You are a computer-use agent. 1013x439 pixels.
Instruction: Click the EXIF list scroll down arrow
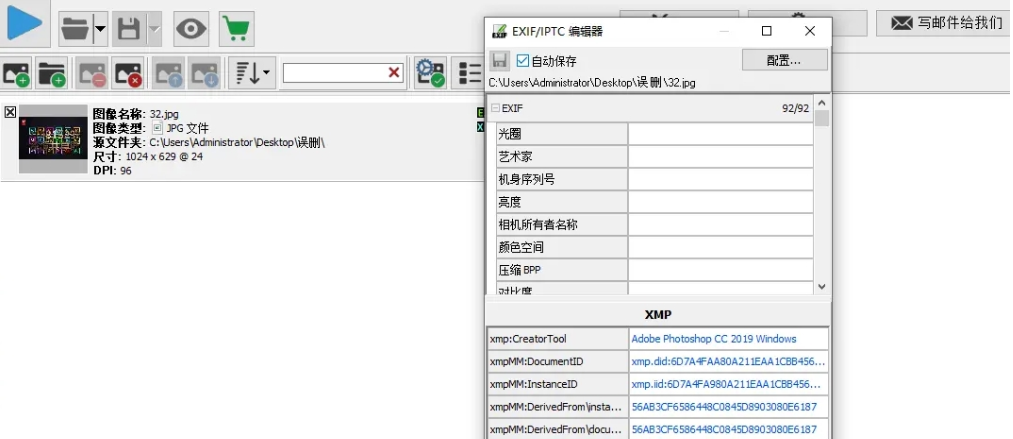click(x=821, y=287)
